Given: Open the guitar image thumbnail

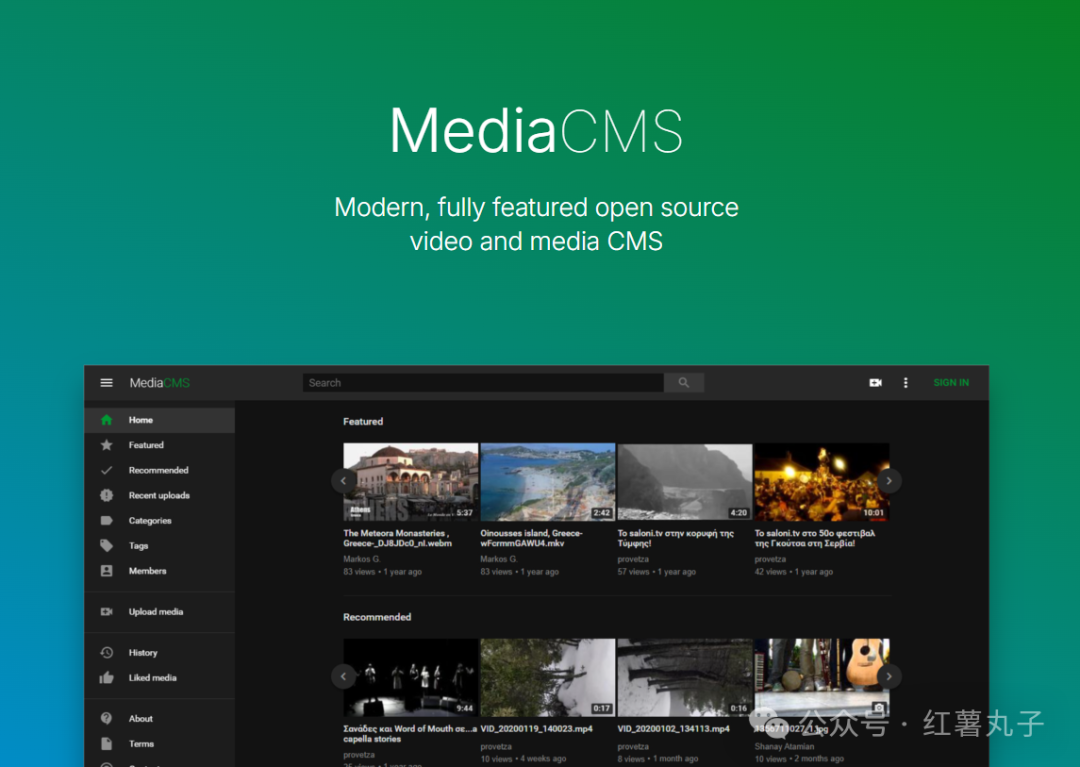Looking at the screenshot, I should click(x=822, y=677).
